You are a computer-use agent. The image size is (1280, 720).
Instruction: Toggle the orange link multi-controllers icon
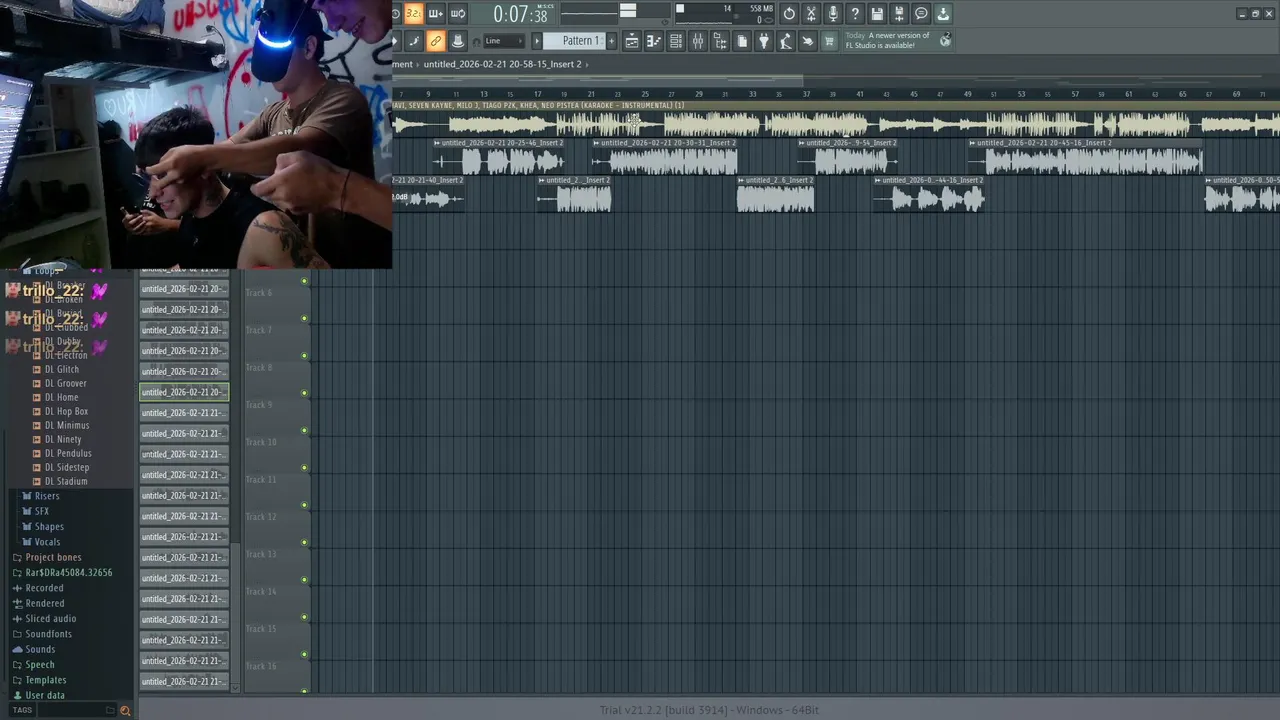435,41
